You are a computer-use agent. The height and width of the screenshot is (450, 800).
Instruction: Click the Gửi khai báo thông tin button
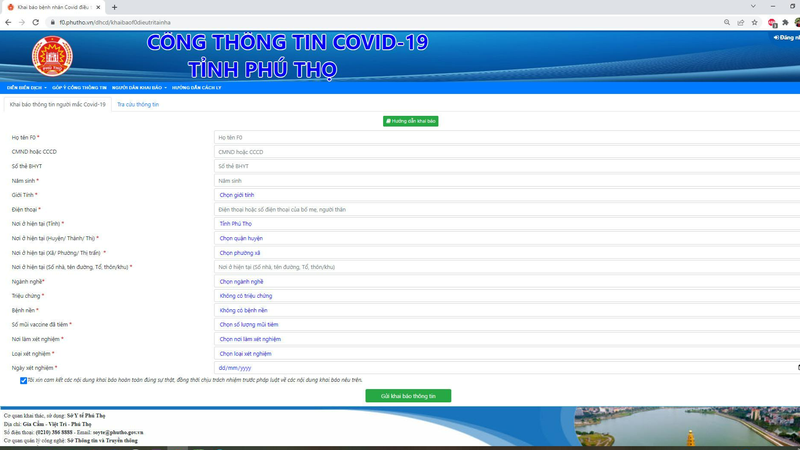408,396
